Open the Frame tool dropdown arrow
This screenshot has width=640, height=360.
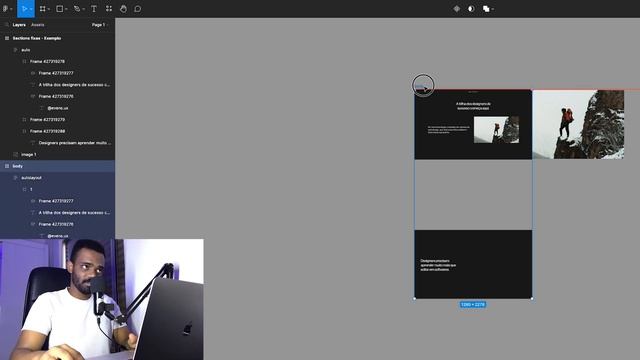(49, 9)
